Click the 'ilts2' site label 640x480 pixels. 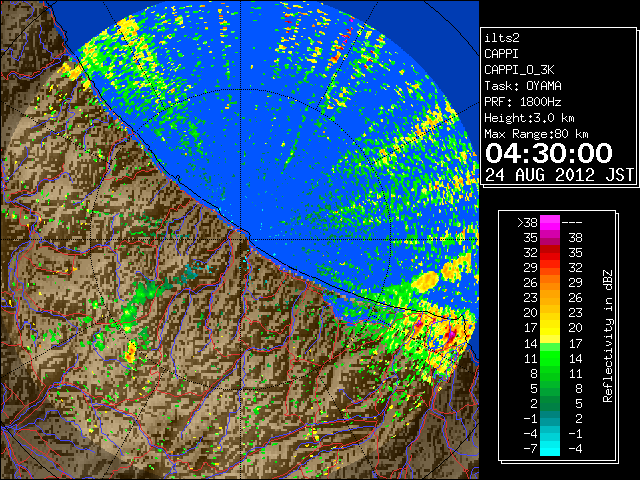[502, 38]
